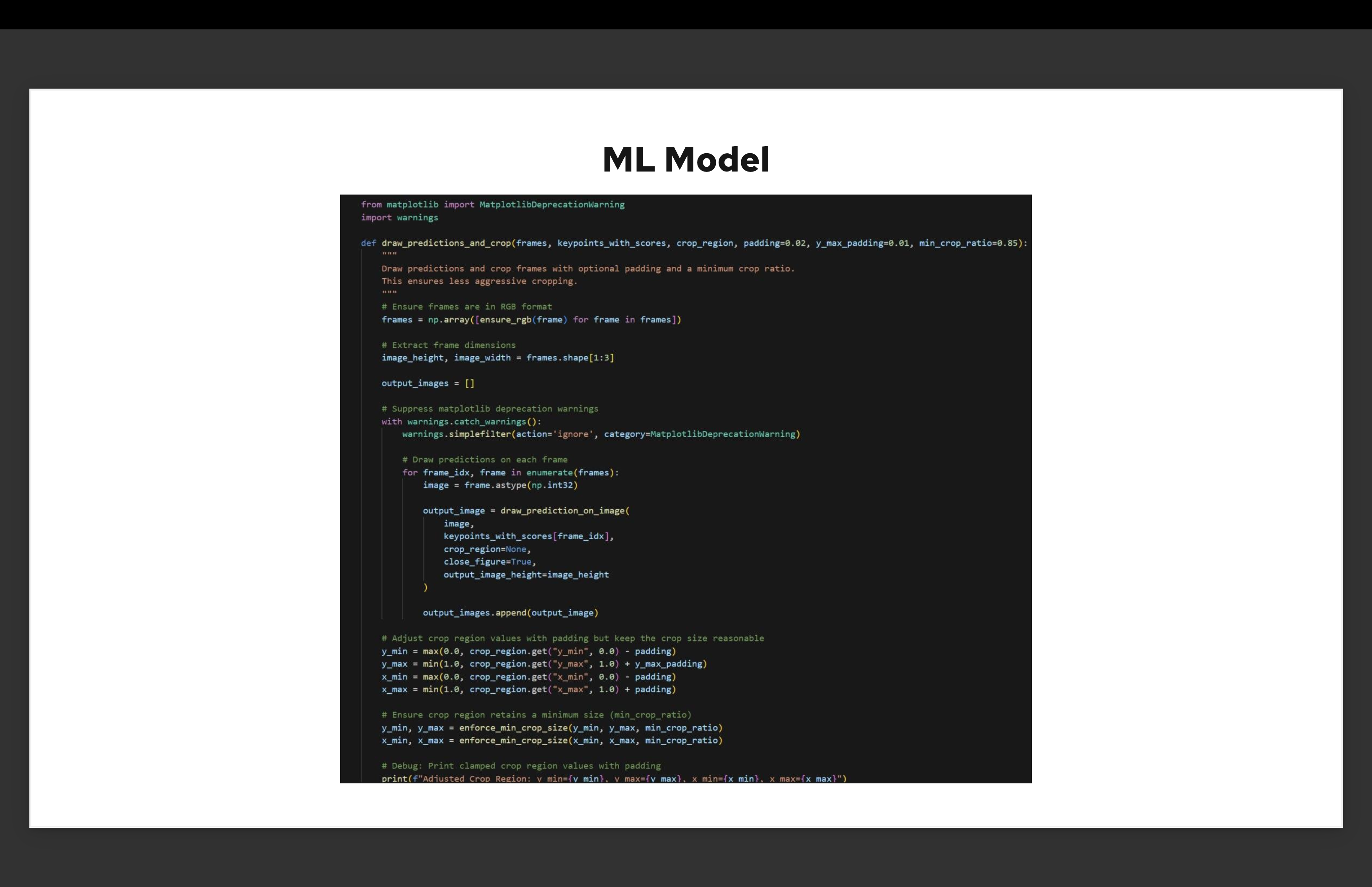Click the "# Ensure frames are in RGB format" comment
This screenshot has height=887, width=1372.
tap(466, 307)
